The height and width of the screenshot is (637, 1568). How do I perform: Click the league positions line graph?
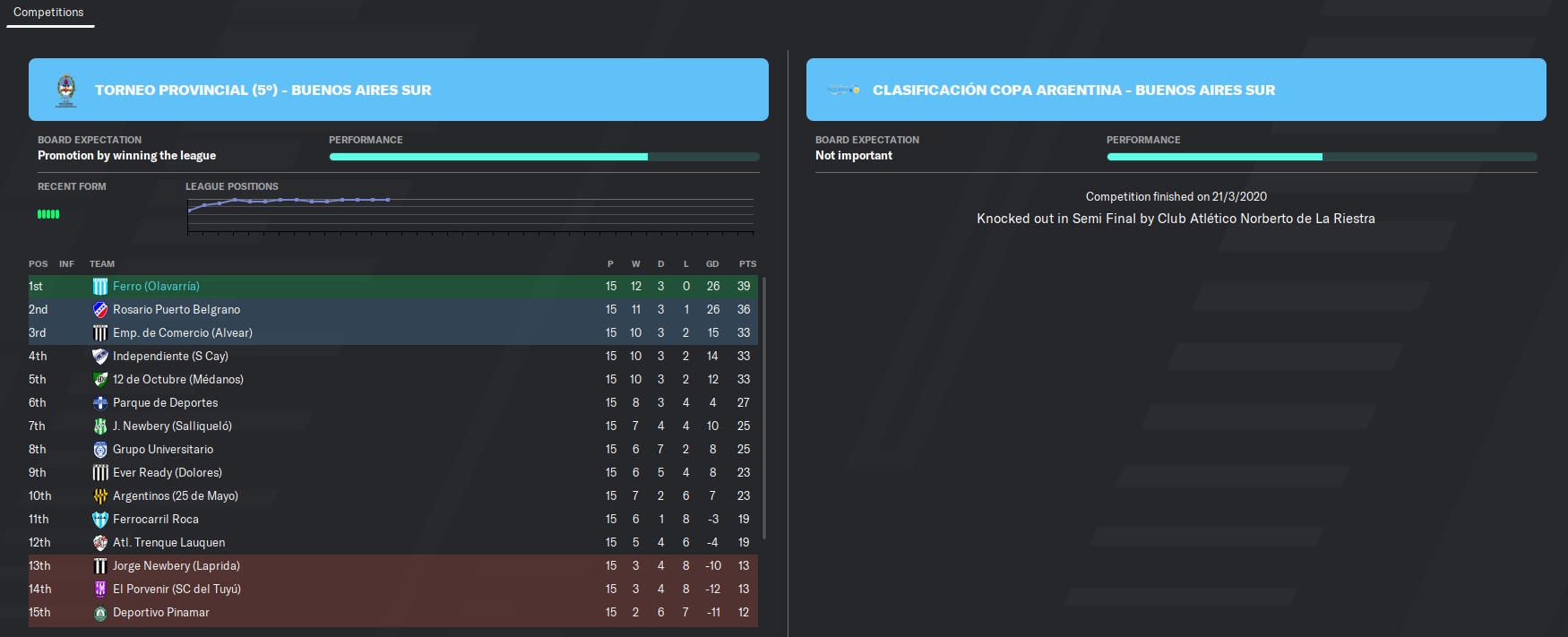(x=470, y=216)
